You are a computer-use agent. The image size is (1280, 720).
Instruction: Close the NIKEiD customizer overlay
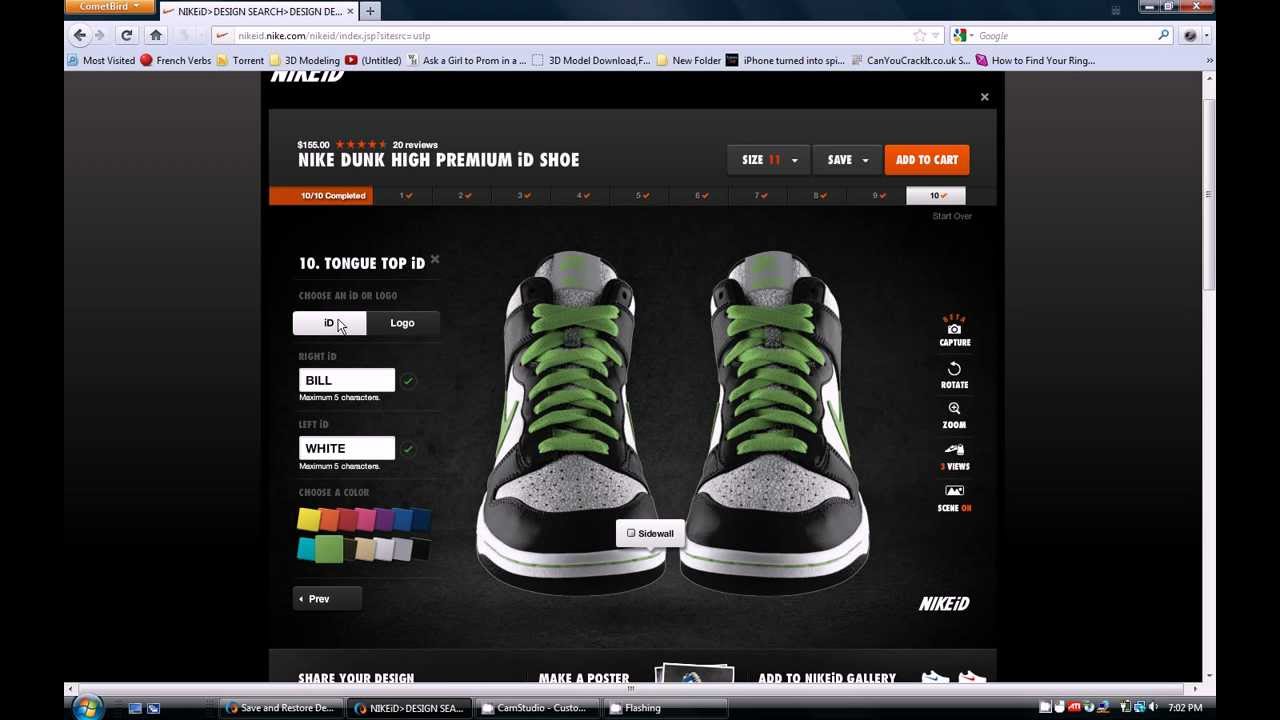(984, 97)
